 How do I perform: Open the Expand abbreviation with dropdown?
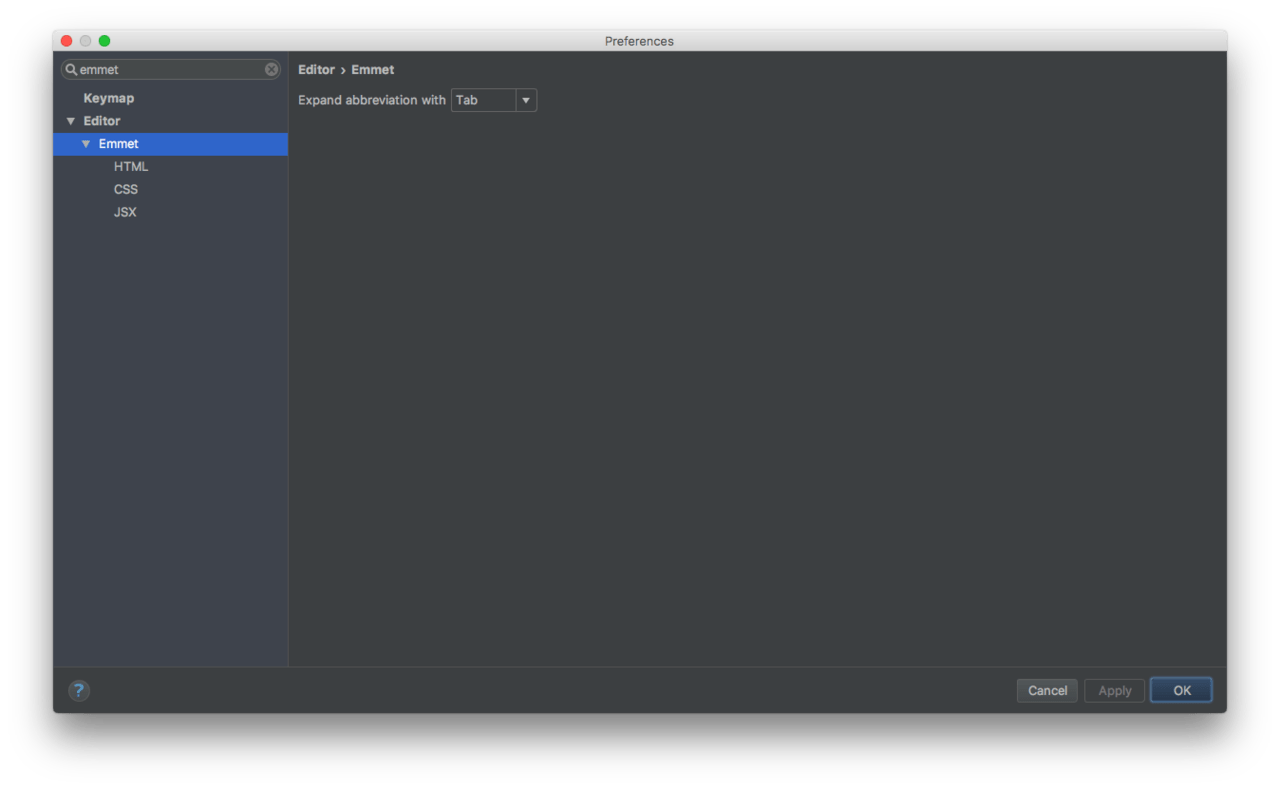pyautogui.click(x=525, y=100)
